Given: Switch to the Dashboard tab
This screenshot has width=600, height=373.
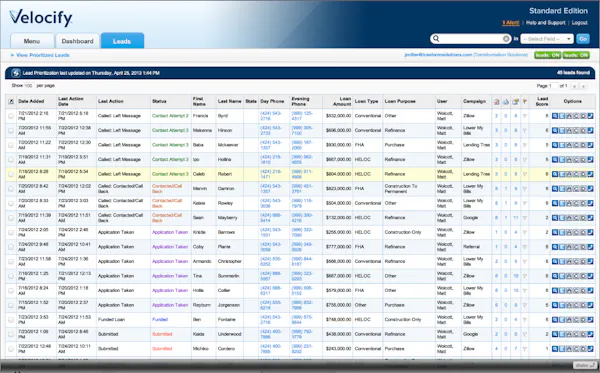Looking at the screenshot, I should pos(77,41).
